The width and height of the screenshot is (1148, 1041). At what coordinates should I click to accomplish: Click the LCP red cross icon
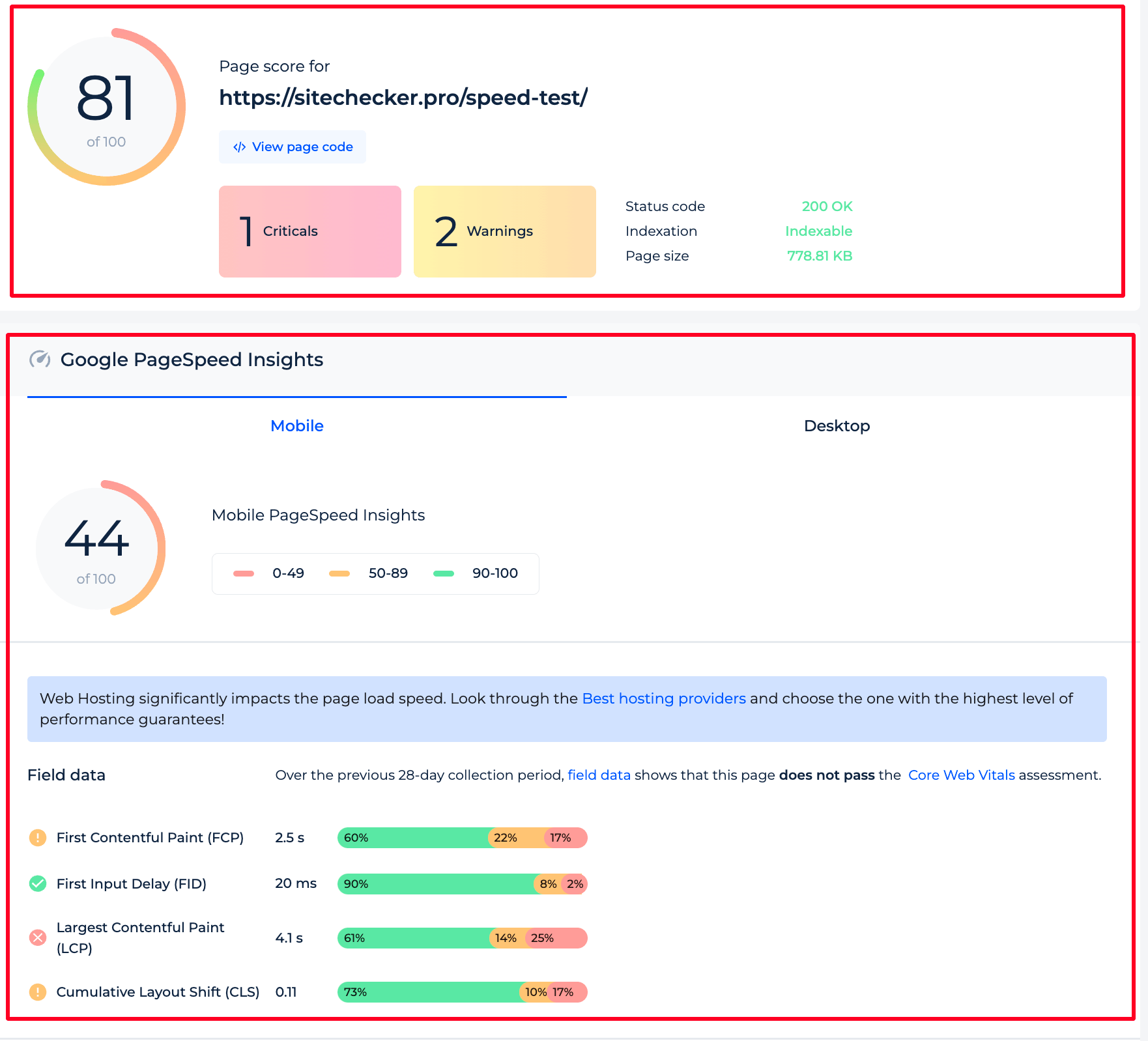[38, 938]
